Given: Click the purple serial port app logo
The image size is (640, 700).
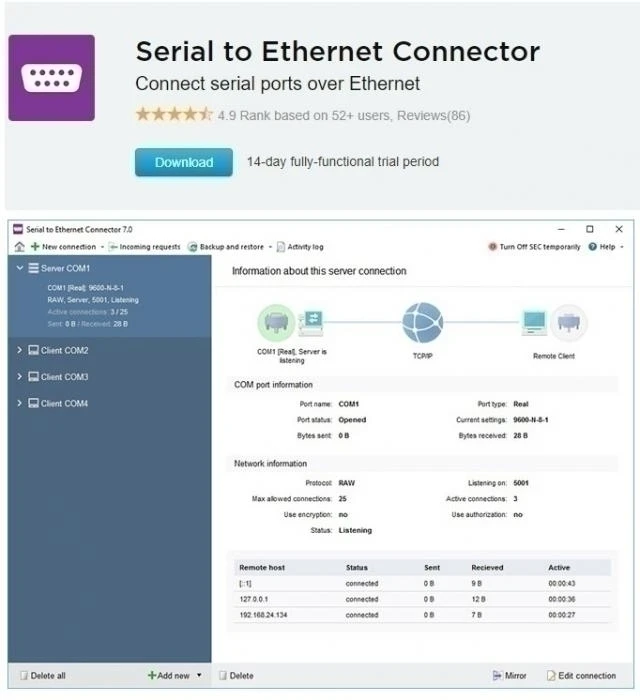Looking at the screenshot, I should pos(51,78).
